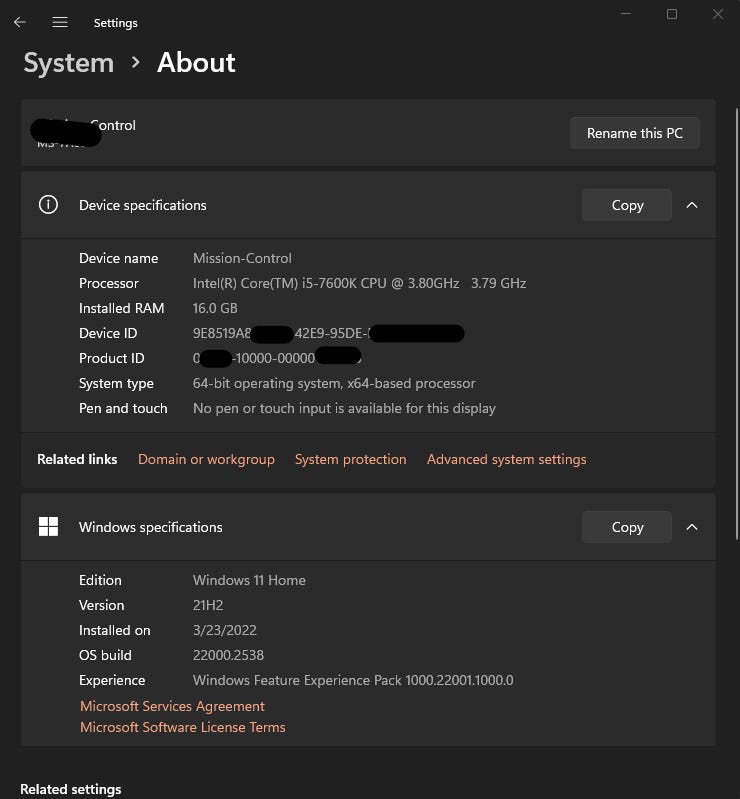Click the Windows logo icon
Viewport: 740px width, 799px height.
pos(48,527)
